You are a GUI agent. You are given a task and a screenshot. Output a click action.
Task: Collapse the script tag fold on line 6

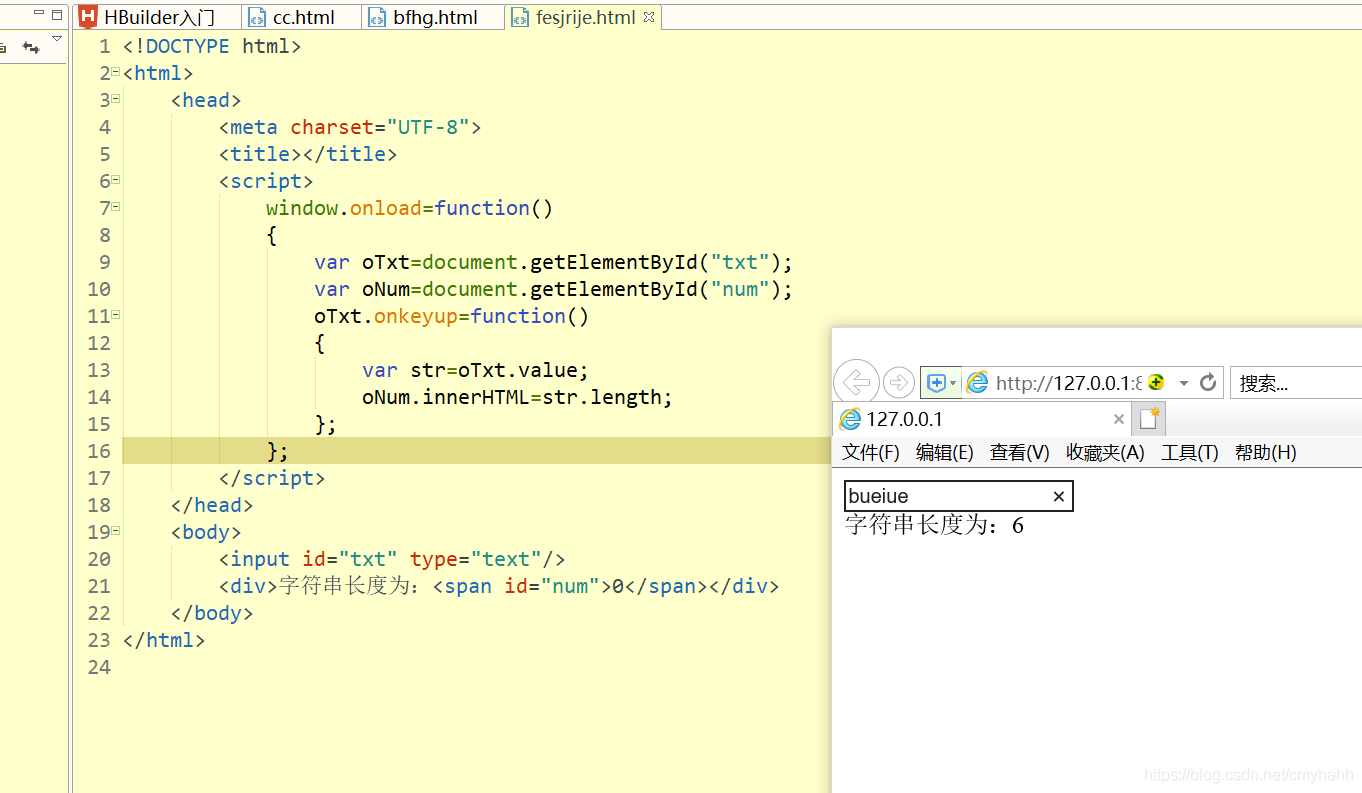[116, 180]
